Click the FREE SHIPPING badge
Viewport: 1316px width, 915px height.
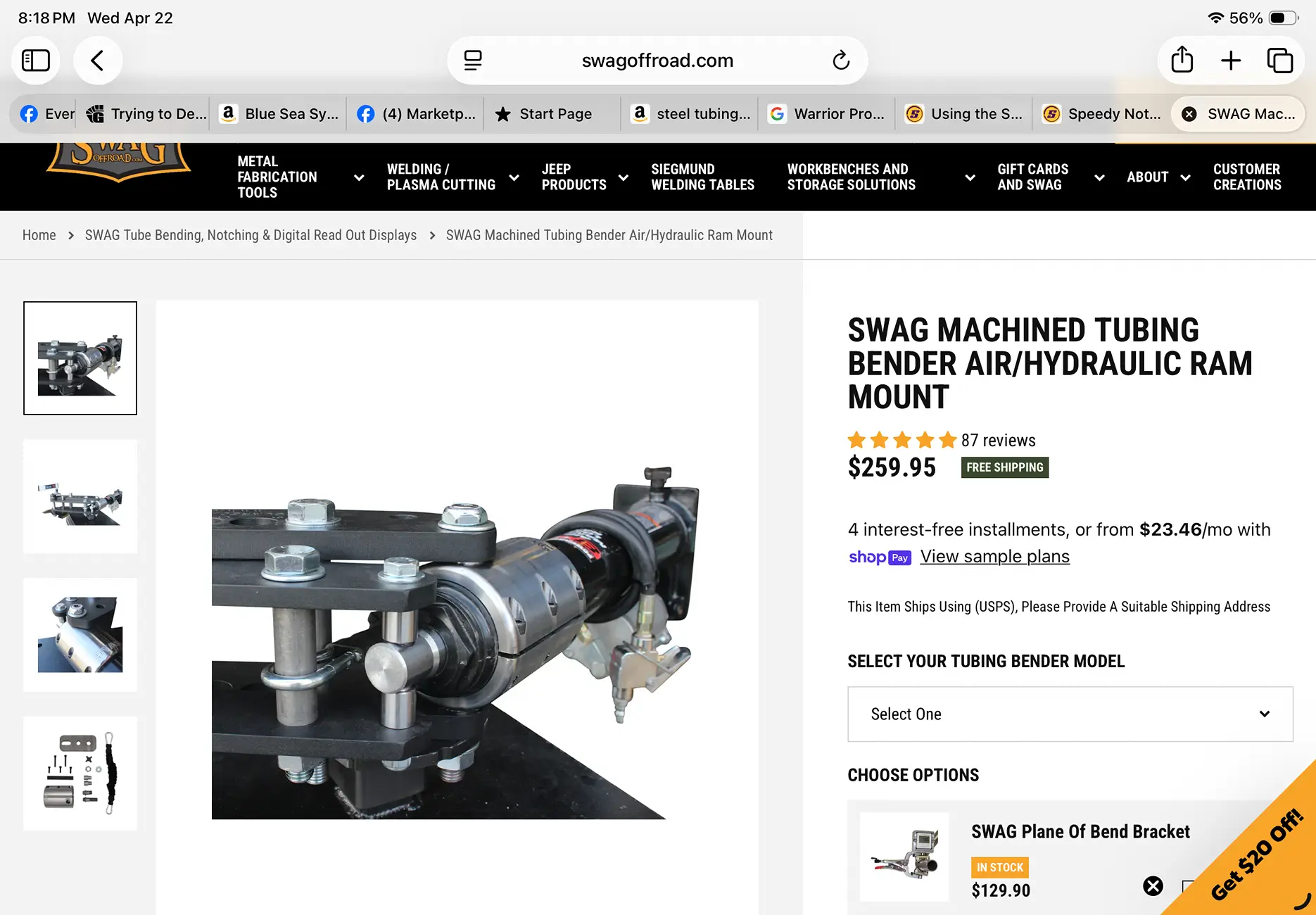(x=1005, y=467)
